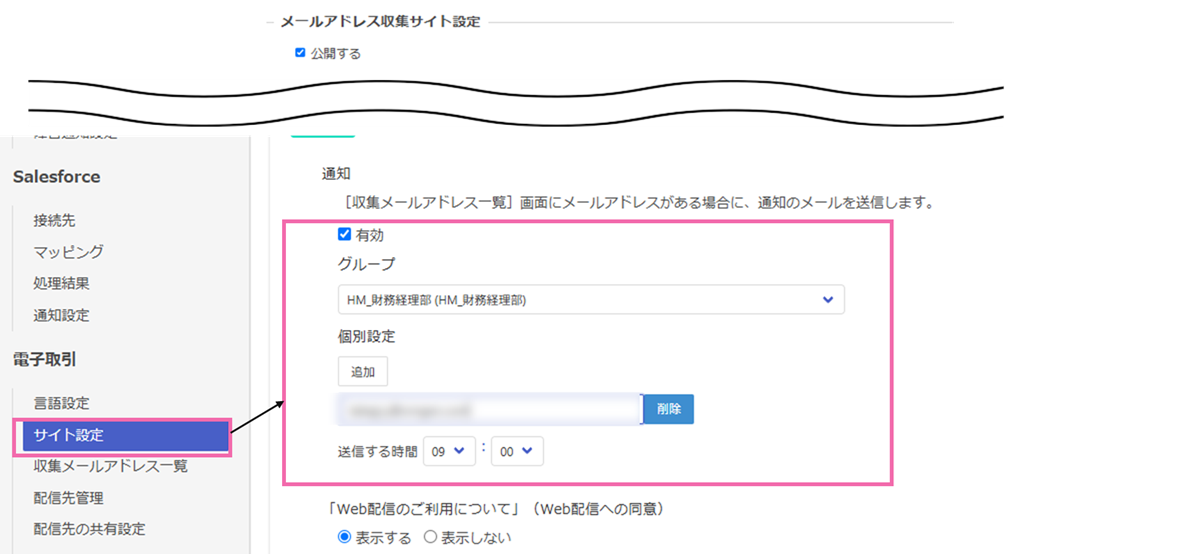Open 処理結果 in the sidebar
This screenshot has height=554, width=1200.
pos(62,283)
